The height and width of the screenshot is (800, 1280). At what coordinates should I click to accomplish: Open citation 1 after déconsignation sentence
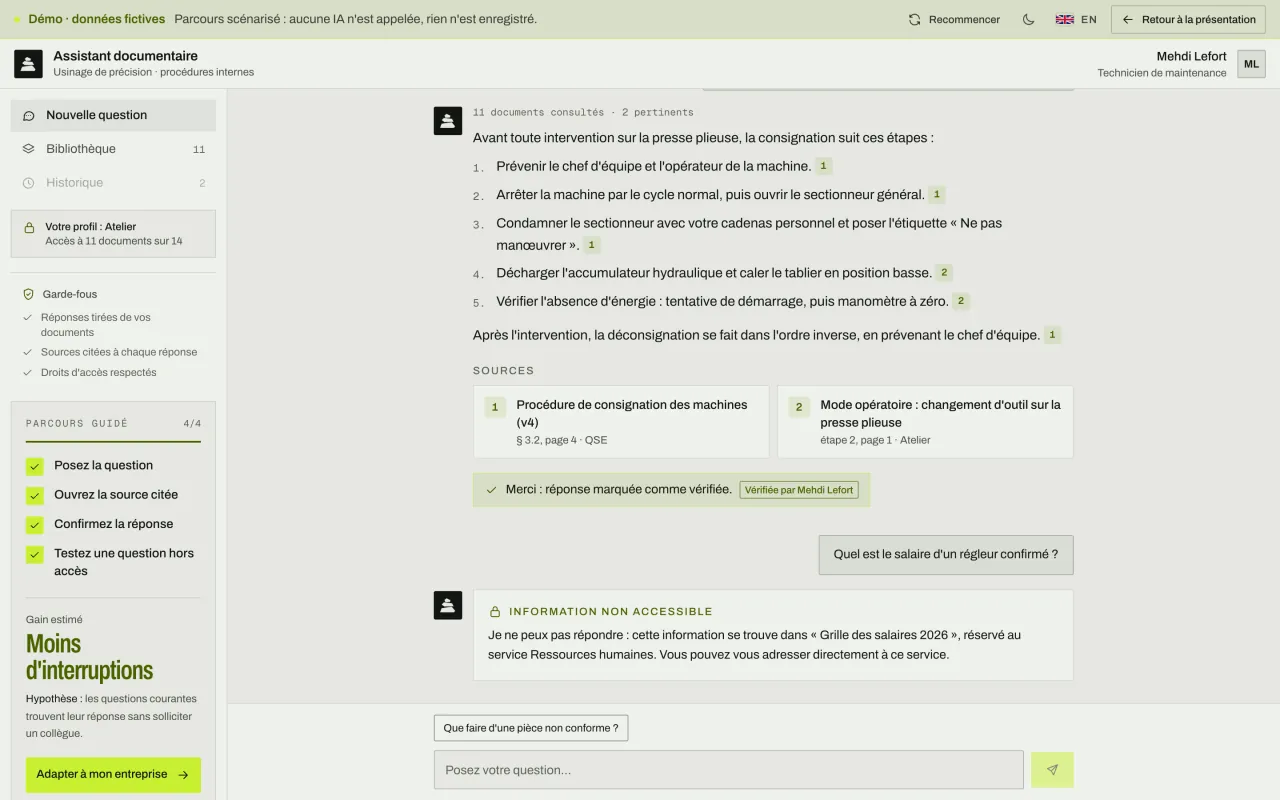point(1052,335)
